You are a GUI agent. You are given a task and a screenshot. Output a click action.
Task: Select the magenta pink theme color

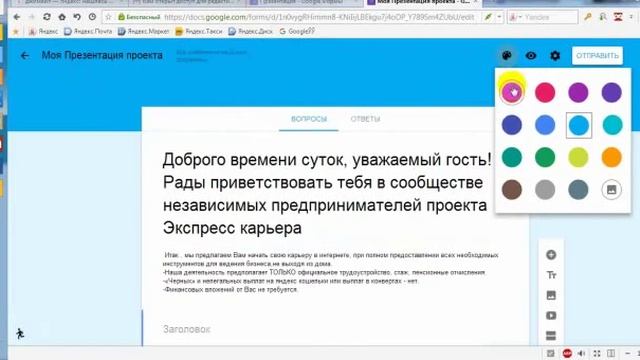pyautogui.click(x=511, y=92)
